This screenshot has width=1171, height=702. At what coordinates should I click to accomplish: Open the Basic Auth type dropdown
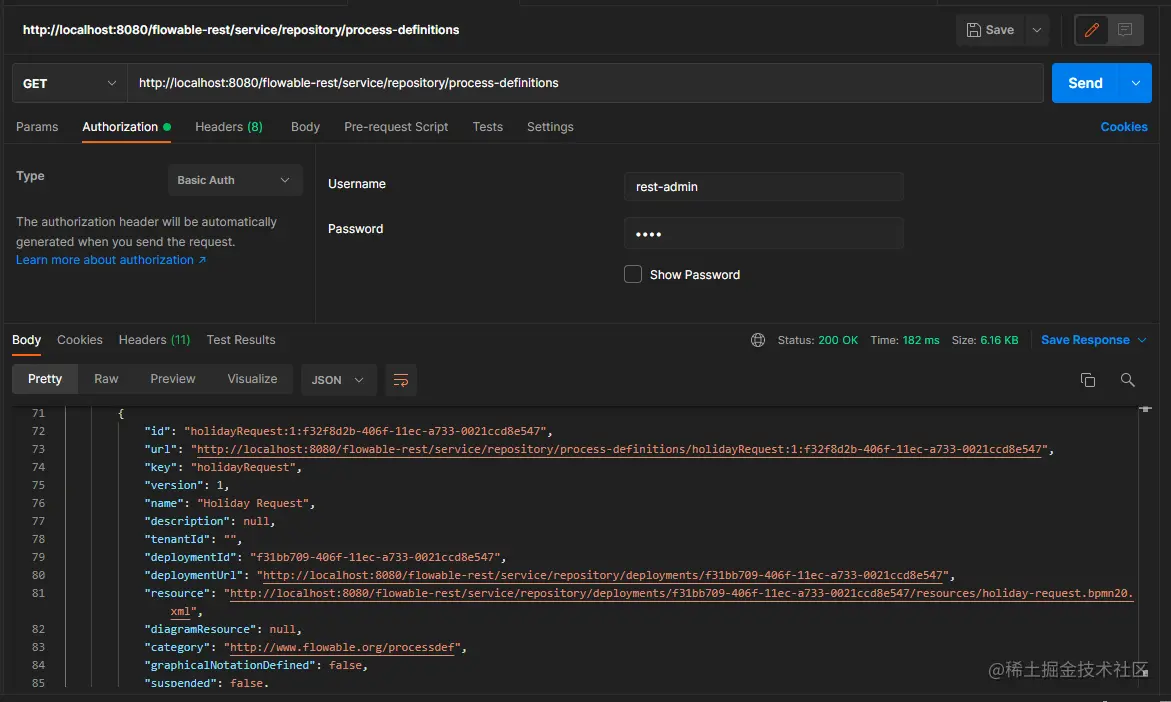click(x=234, y=180)
